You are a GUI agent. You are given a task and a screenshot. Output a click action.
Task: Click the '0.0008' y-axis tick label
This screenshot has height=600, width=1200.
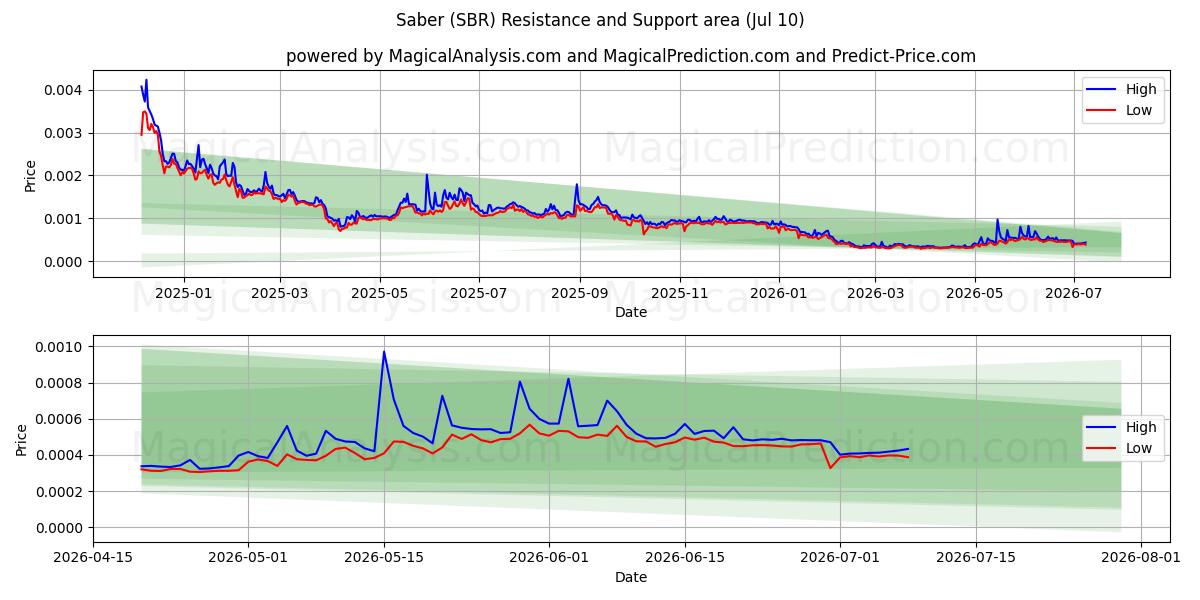[x=62, y=383]
